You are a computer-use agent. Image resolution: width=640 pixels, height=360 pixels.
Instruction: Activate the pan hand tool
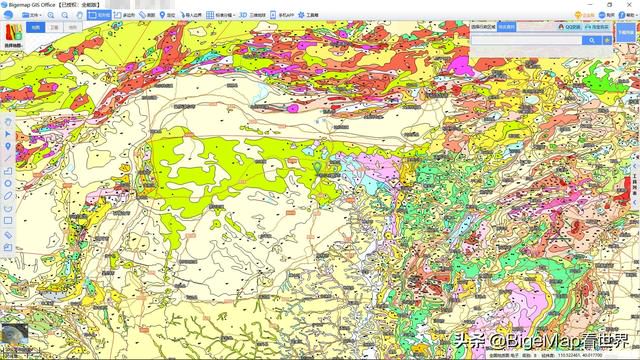coord(79,15)
